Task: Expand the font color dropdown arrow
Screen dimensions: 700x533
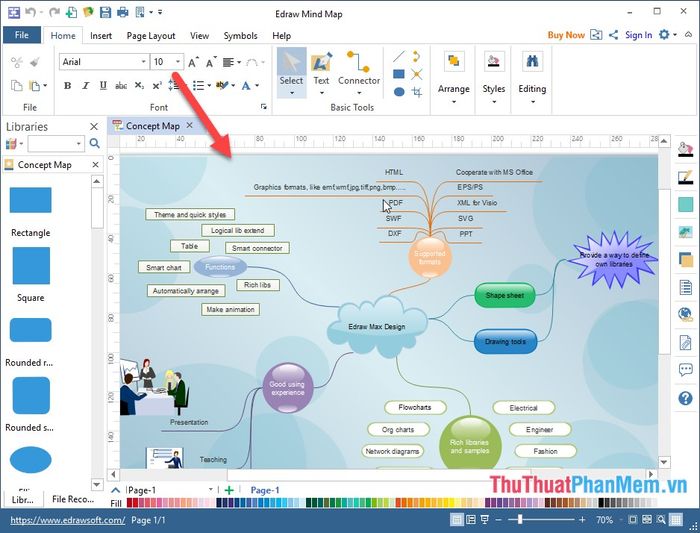Action: [x=257, y=85]
